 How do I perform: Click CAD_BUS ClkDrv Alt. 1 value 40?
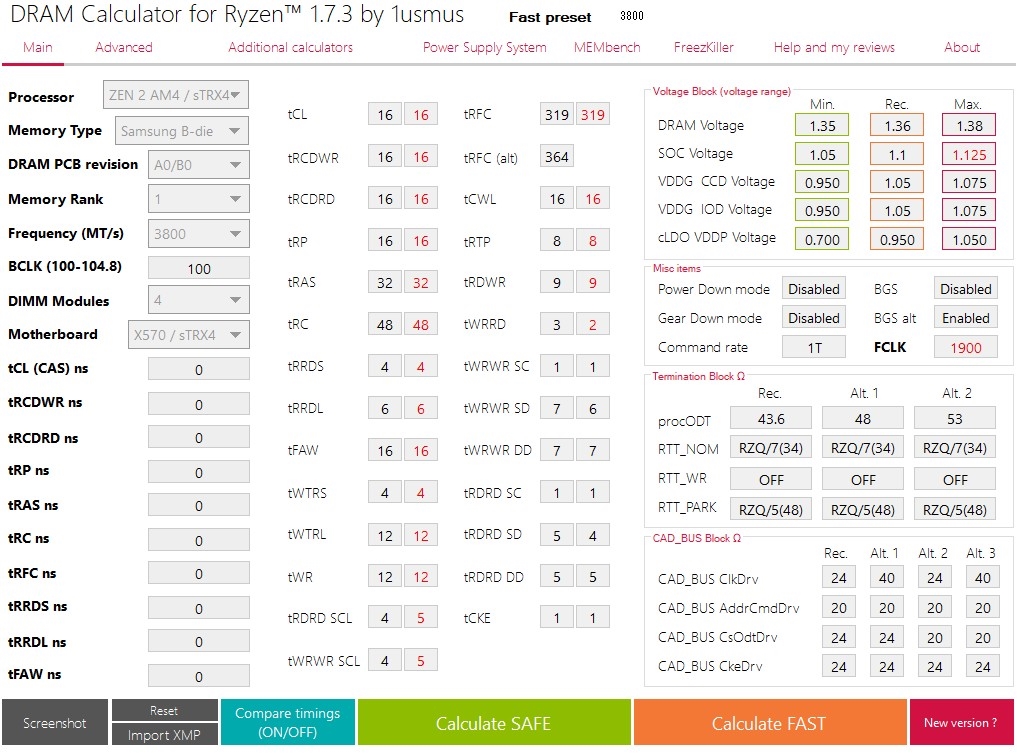click(x=886, y=577)
